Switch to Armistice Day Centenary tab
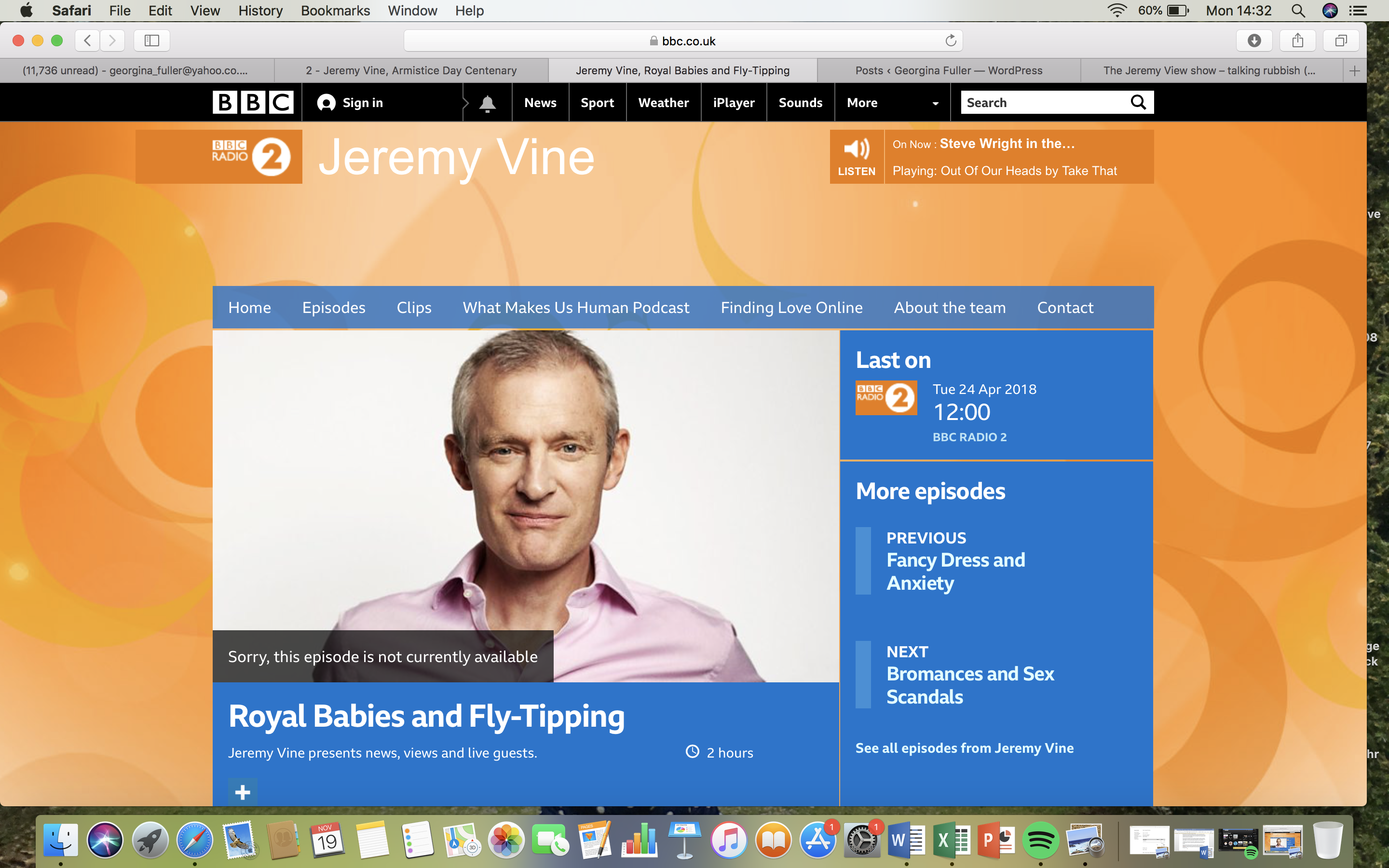 click(411, 70)
